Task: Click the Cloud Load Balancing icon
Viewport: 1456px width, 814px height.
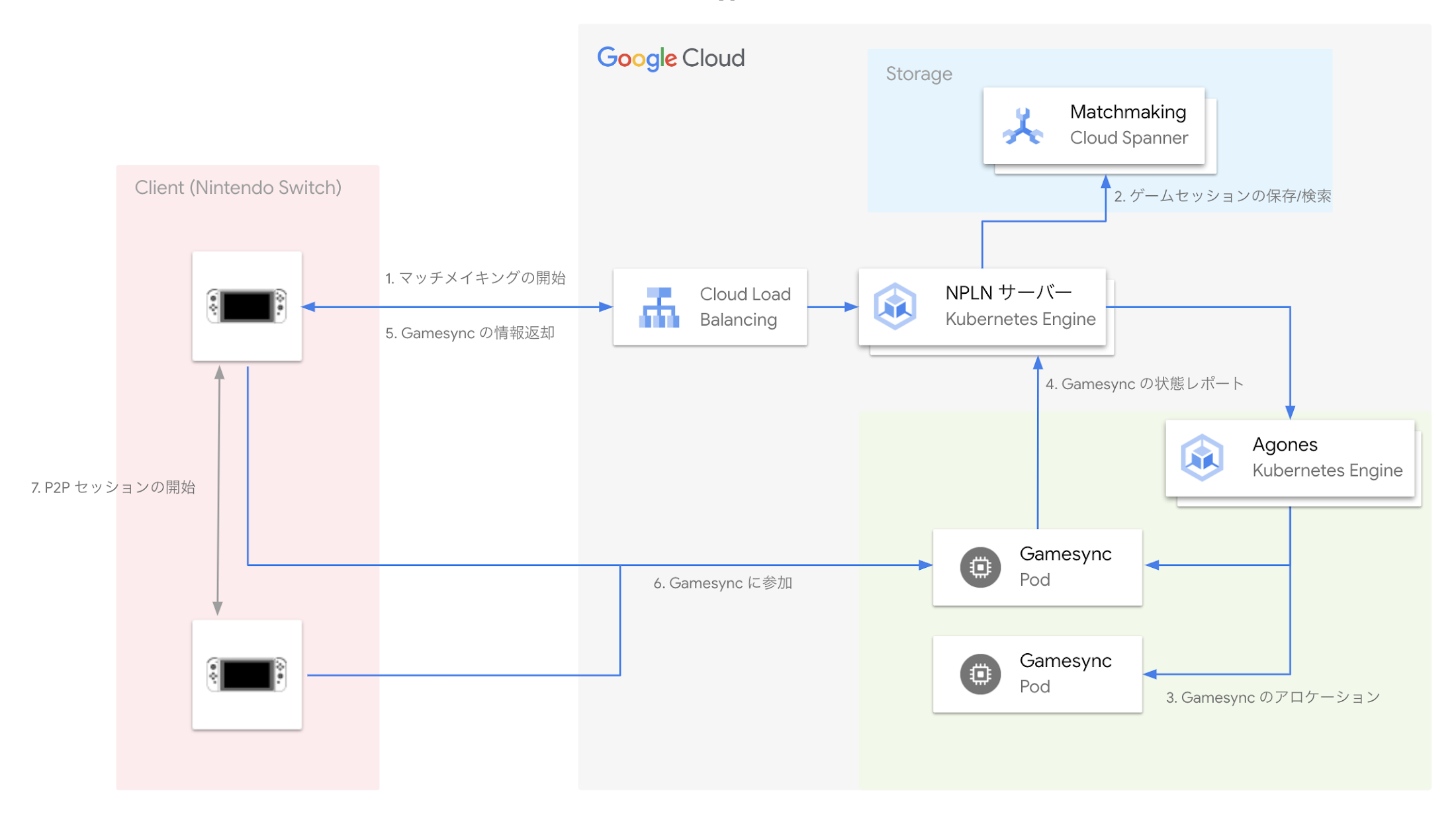Action: [659, 307]
